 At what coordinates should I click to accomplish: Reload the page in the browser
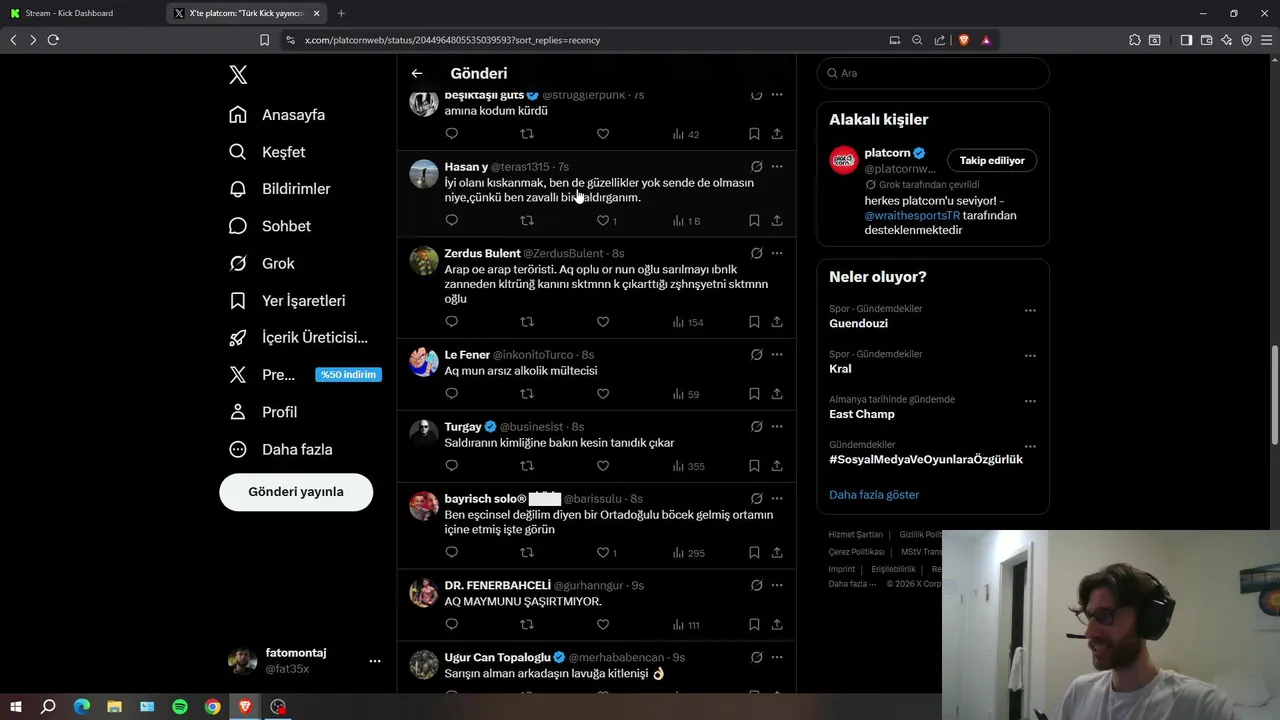coord(53,40)
